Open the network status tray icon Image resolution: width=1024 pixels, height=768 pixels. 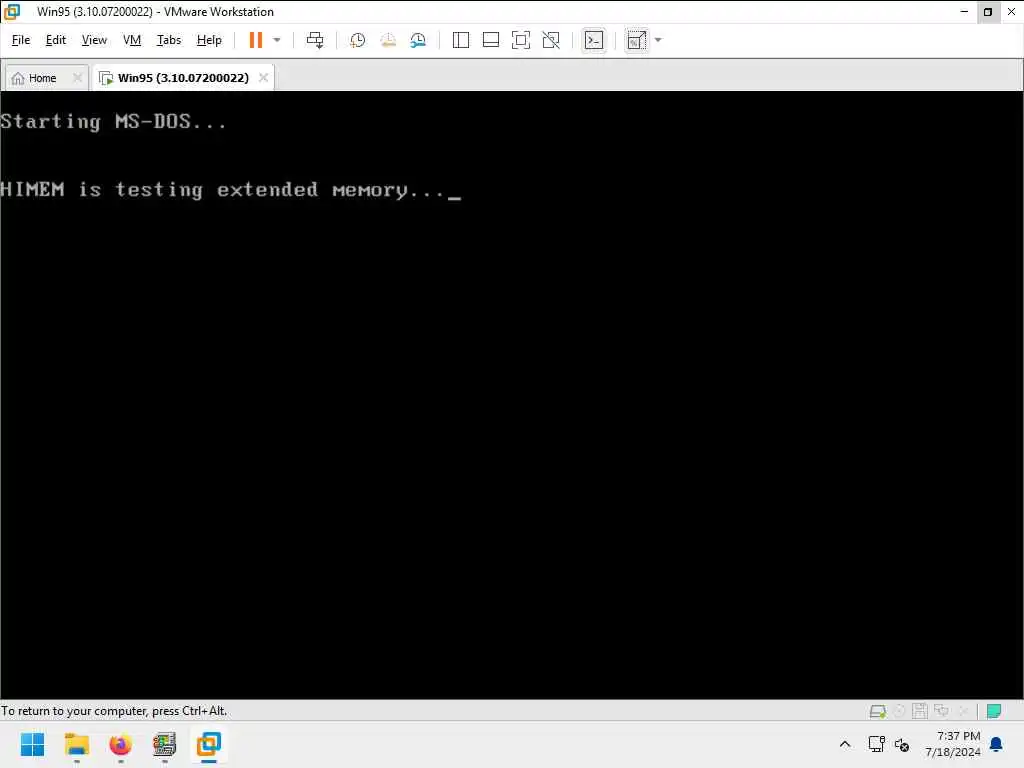click(x=876, y=744)
